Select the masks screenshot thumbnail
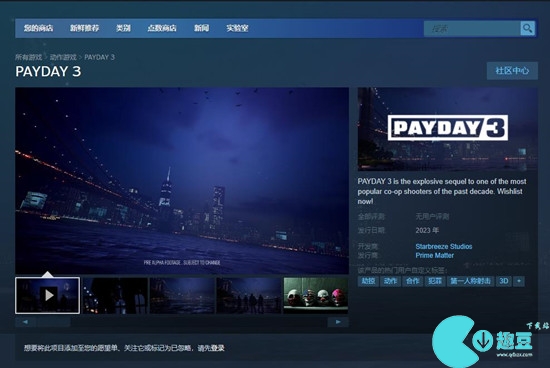Image resolution: width=550 pixels, height=368 pixels. tap(316, 295)
